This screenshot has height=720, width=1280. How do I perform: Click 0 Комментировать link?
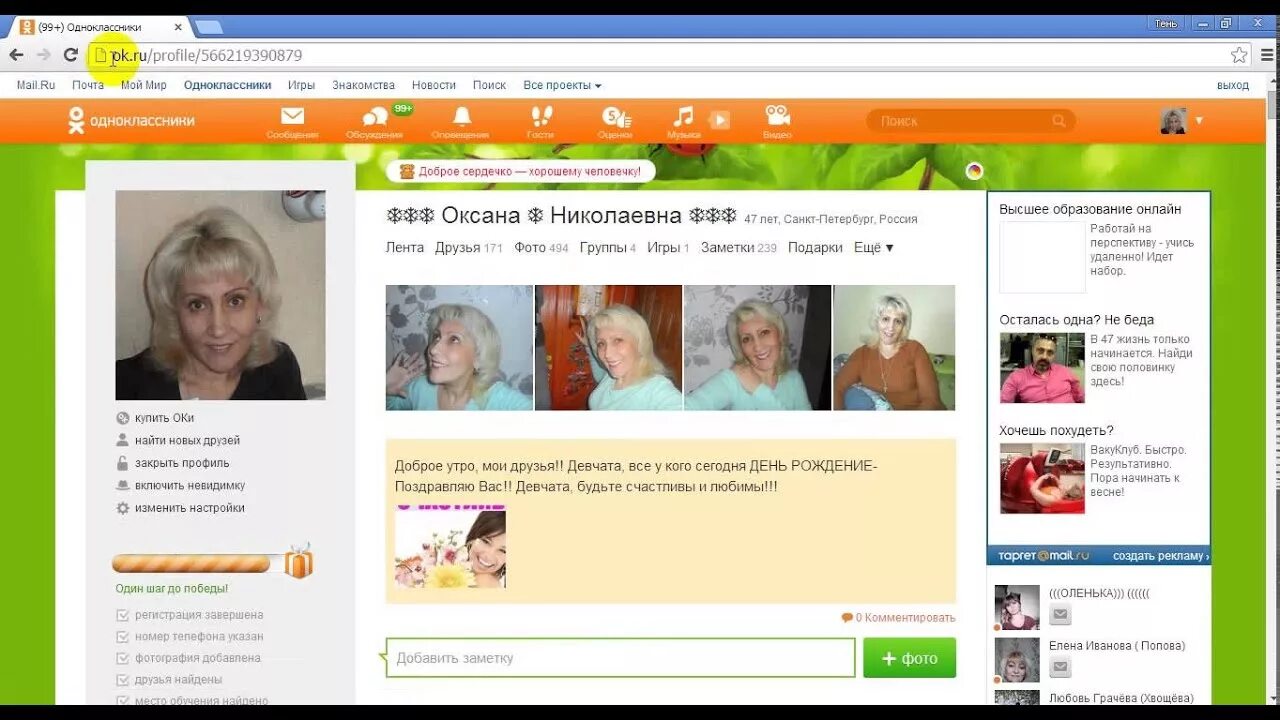[898, 618]
